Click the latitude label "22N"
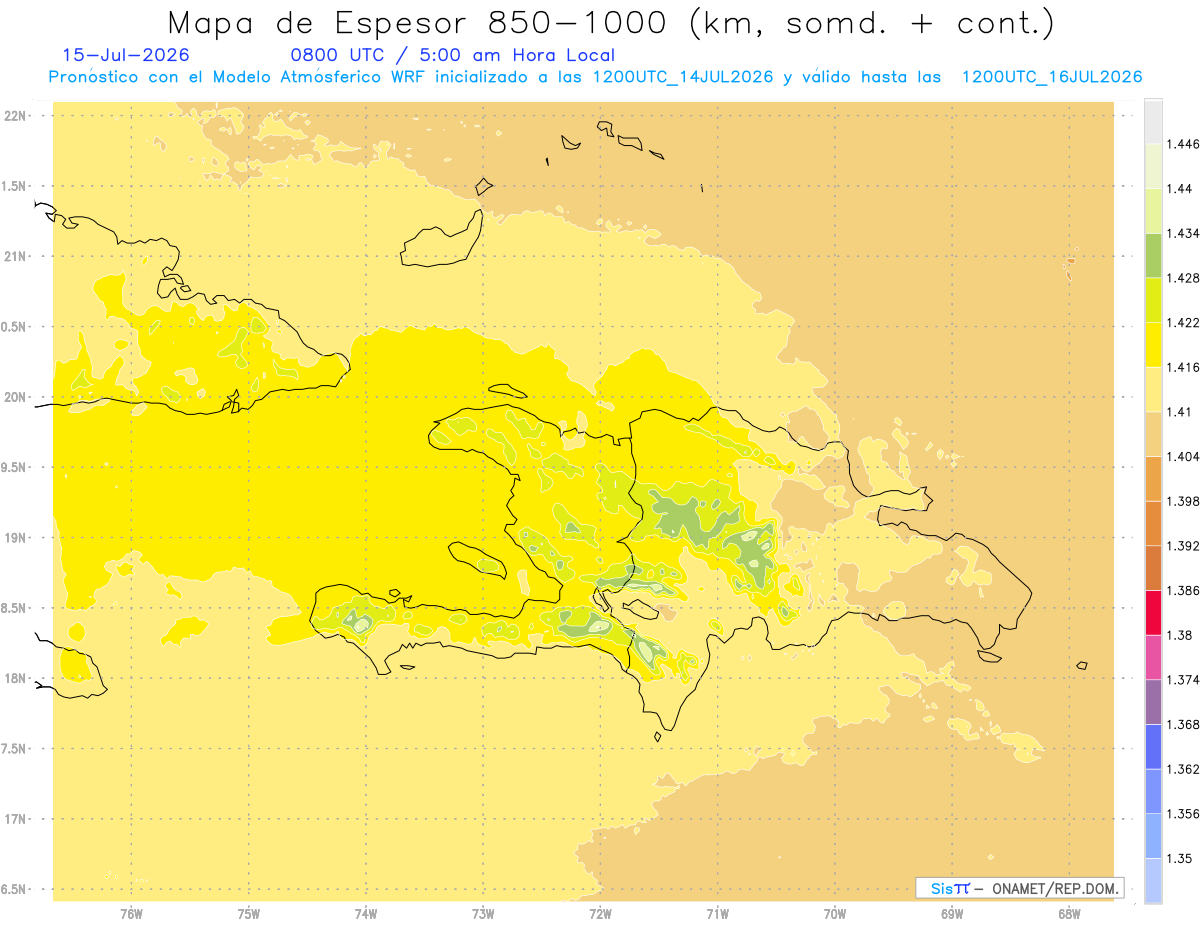The width and height of the screenshot is (1200, 927). [15, 115]
